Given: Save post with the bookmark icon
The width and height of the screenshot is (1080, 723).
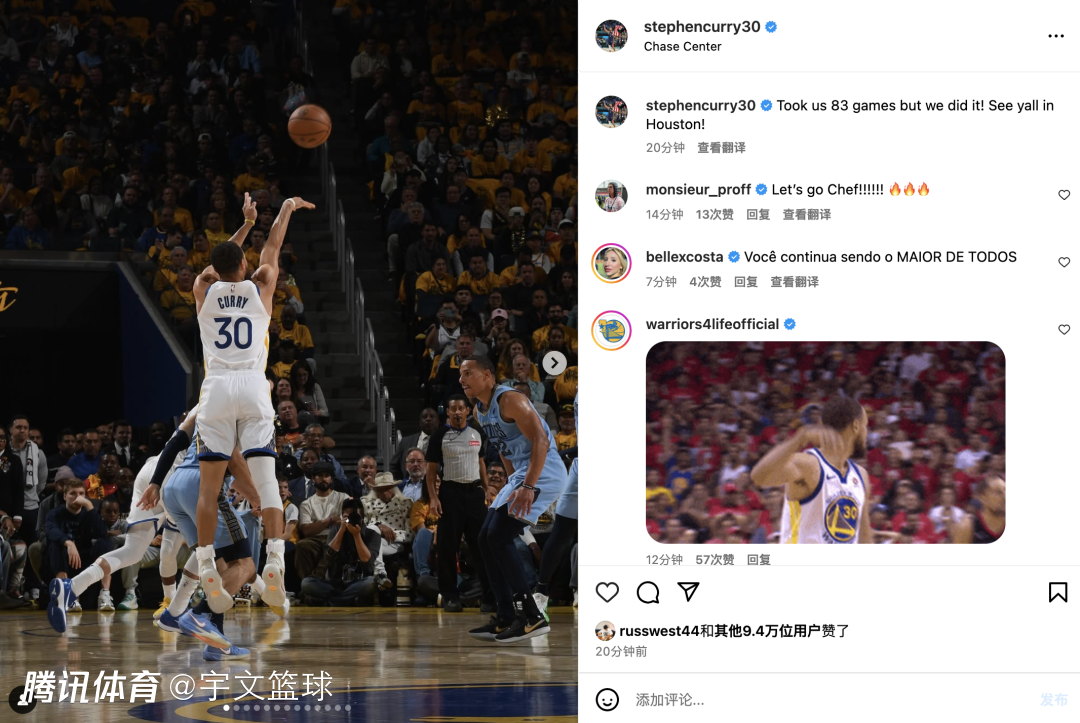Looking at the screenshot, I should 1058,592.
